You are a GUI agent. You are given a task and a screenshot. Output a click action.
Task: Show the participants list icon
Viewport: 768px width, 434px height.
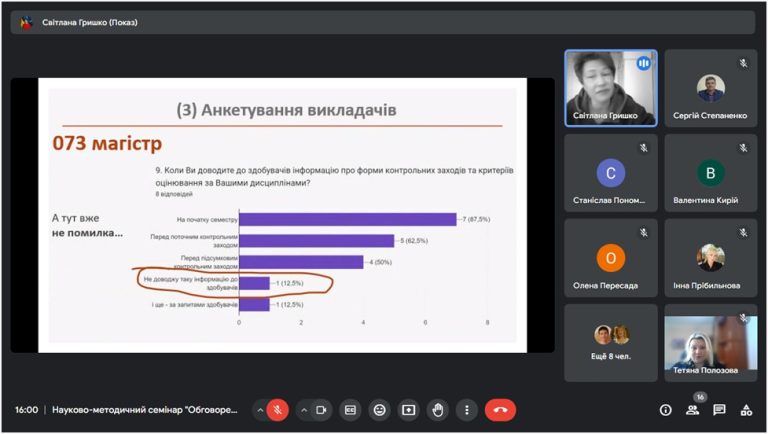(x=692, y=410)
